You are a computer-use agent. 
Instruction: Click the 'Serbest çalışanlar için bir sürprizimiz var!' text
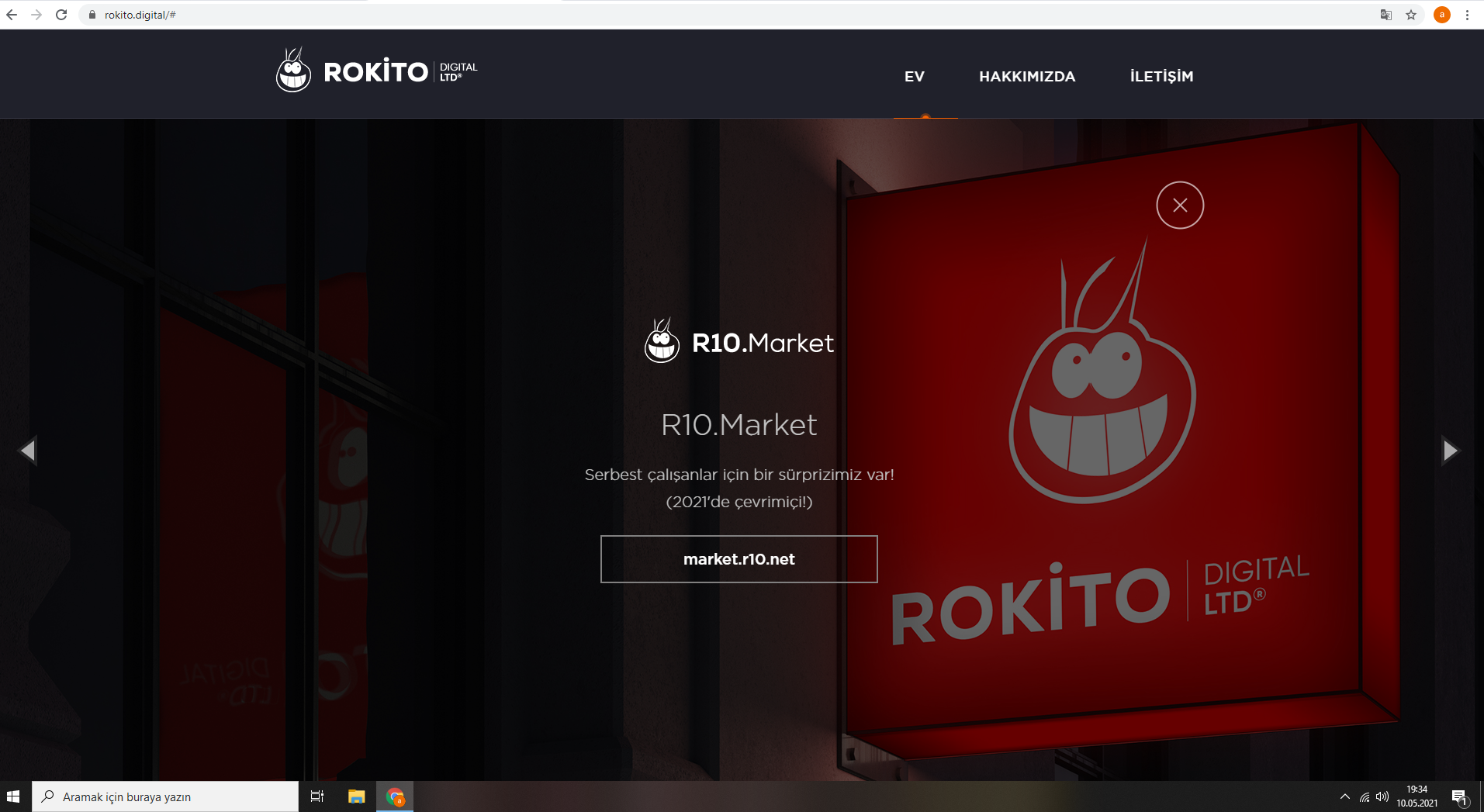739,475
